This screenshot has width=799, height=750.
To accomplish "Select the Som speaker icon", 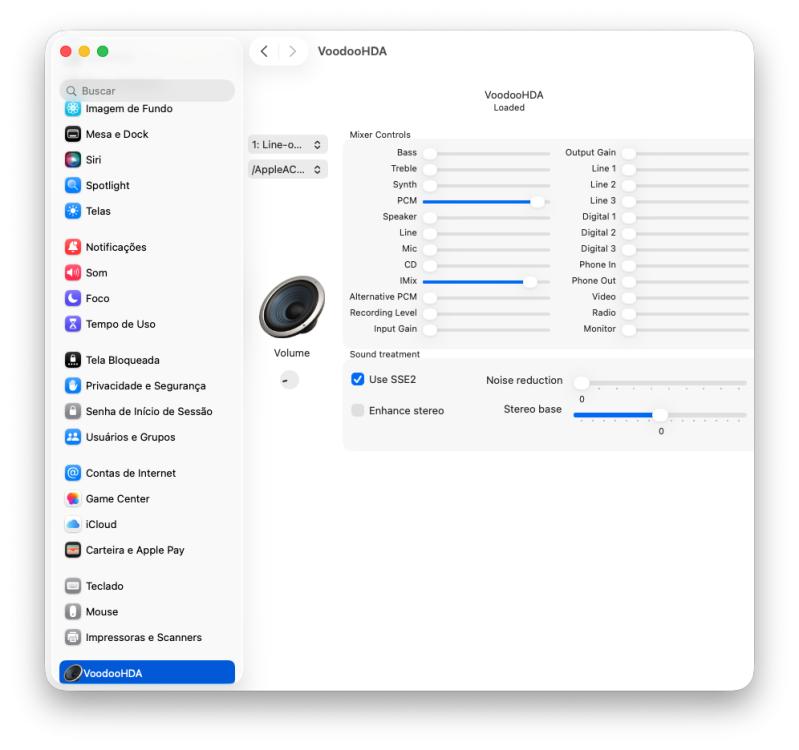I will (x=73, y=273).
